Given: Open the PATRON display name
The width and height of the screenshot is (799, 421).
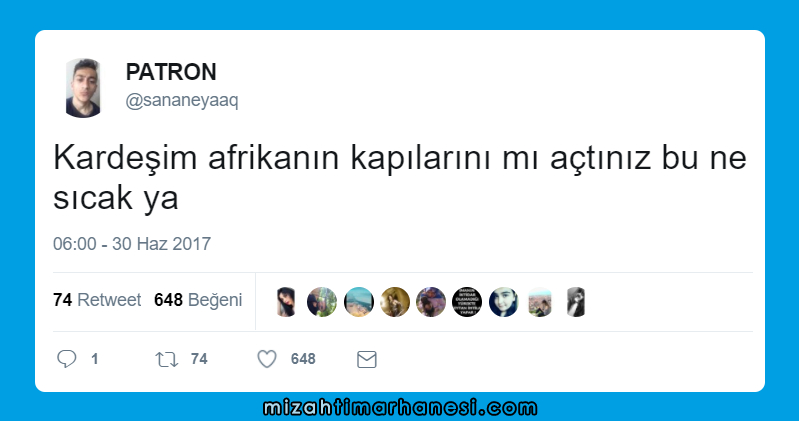Looking at the screenshot, I should pyautogui.click(x=171, y=72).
